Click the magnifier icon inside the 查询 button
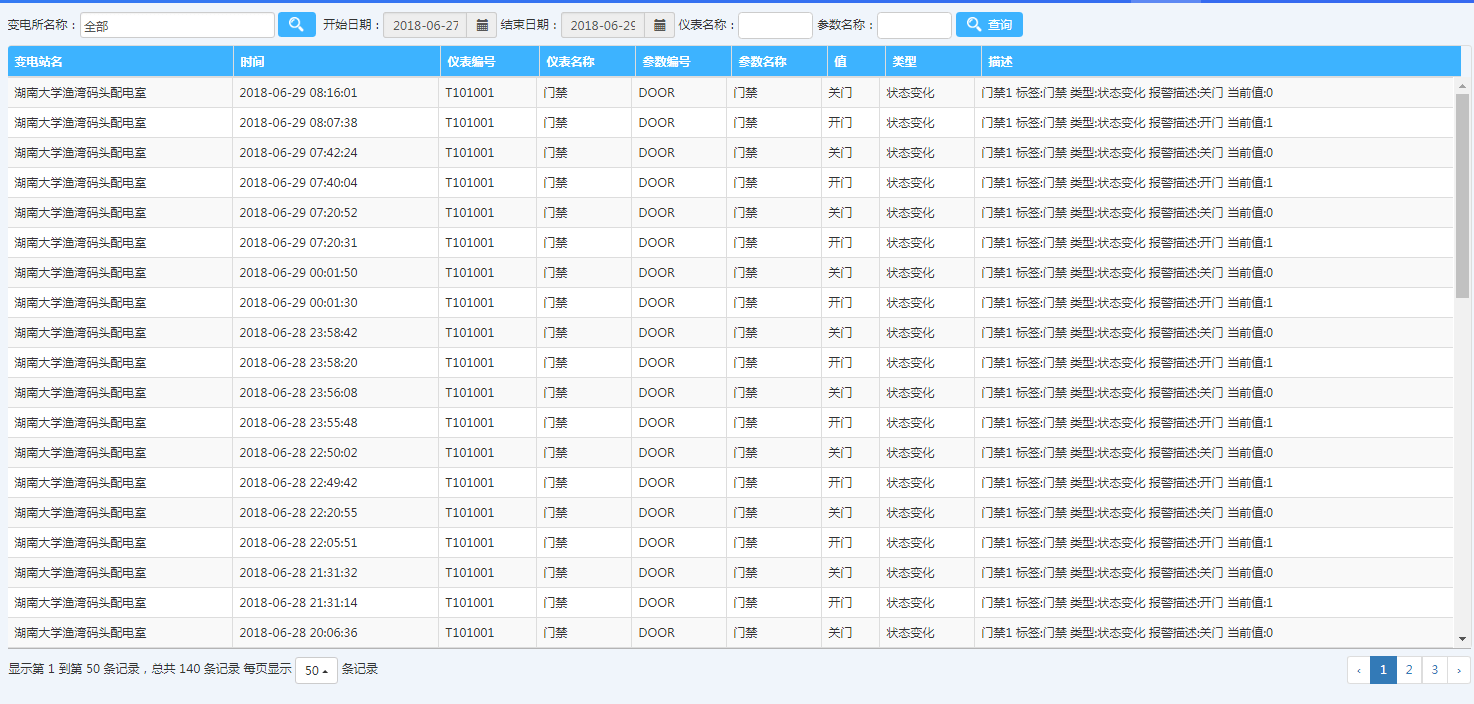 (971, 24)
